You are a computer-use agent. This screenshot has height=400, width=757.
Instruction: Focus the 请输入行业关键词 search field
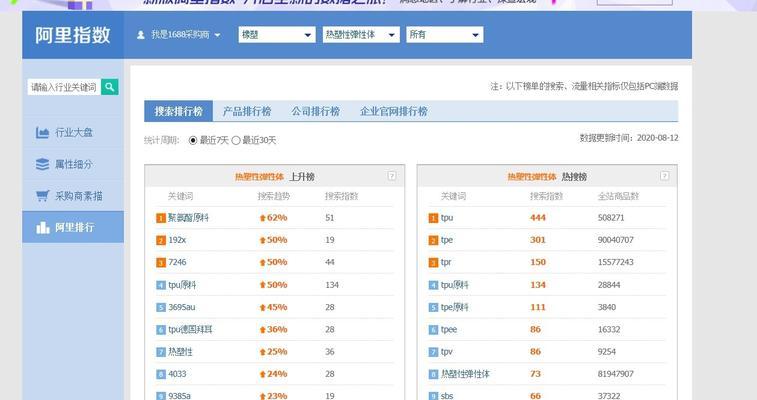64,87
